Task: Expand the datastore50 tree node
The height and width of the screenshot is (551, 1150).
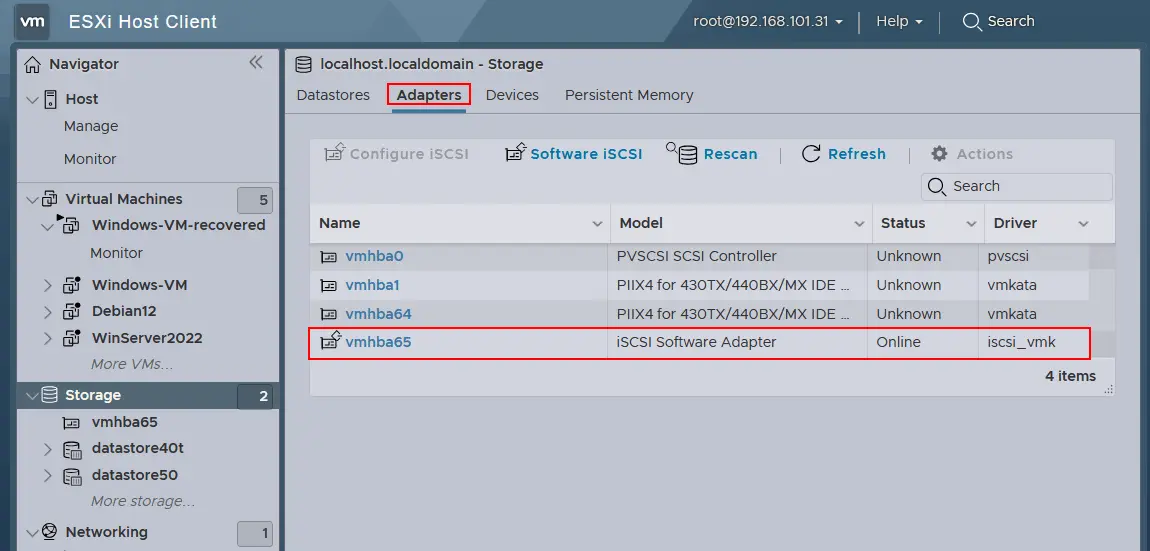Action: tap(48, 475)
